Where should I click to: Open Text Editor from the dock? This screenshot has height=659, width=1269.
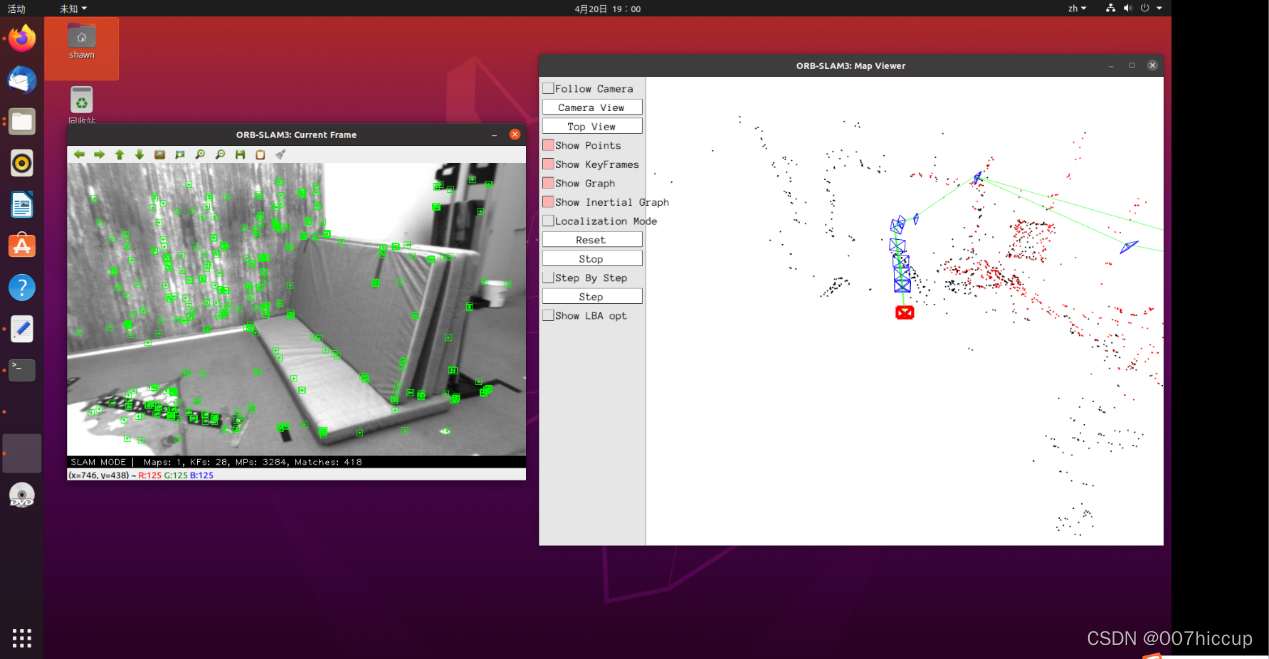pos(22,328)
